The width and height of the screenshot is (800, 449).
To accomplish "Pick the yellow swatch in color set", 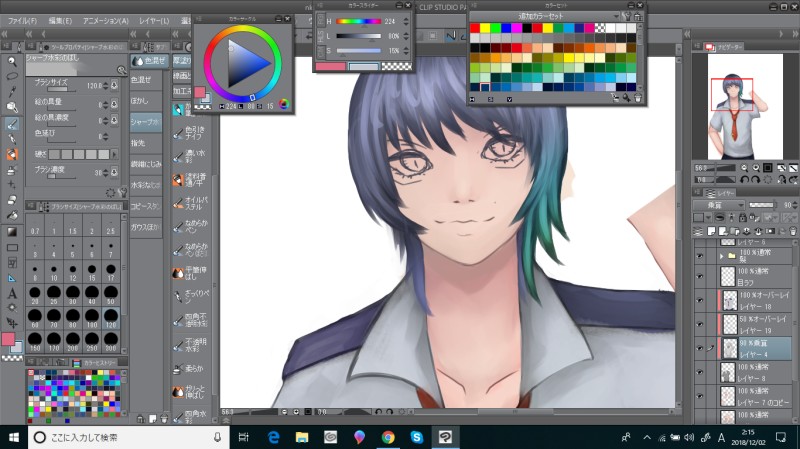I will click(485, 28).
